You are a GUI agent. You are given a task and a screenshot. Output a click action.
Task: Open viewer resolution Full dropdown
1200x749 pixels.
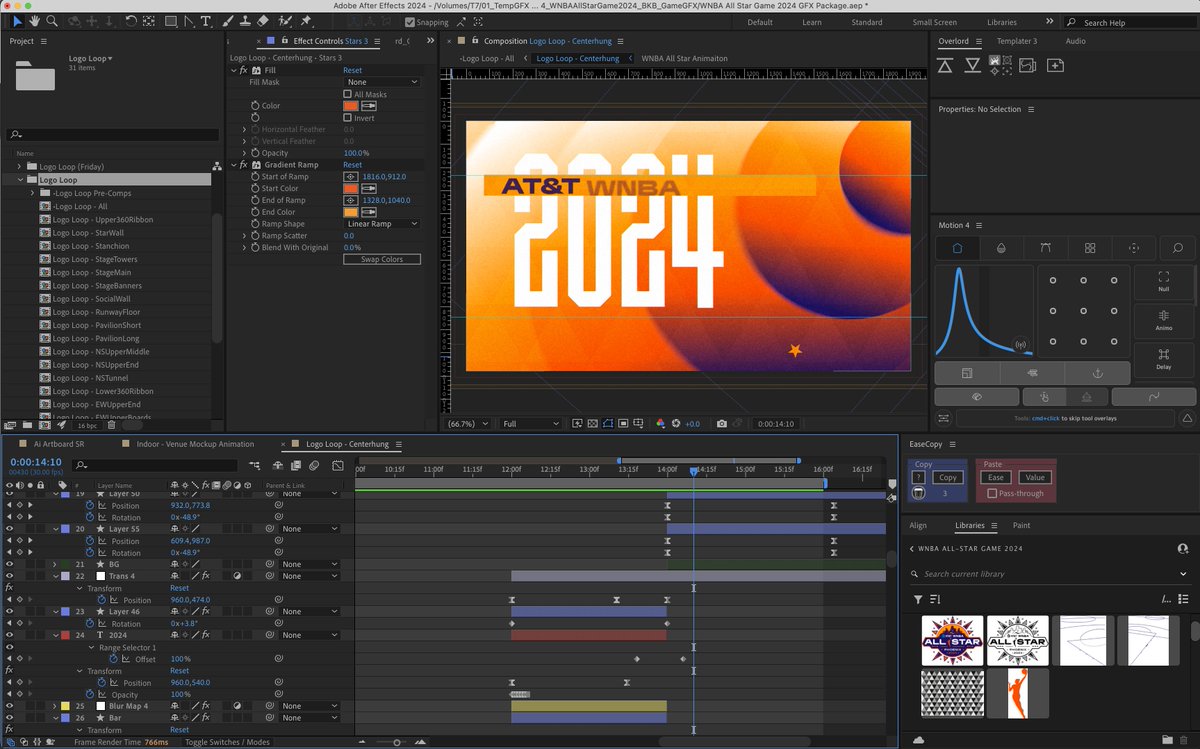531,424
